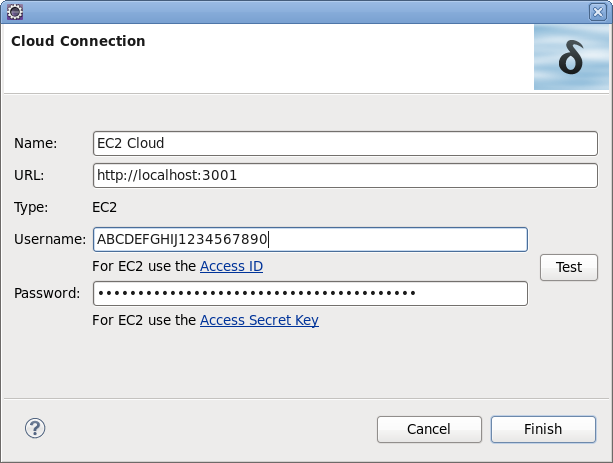Focus the Name field containing EC2 Cloud
This screenshot has width=613, height=463.
coord(345,143)
